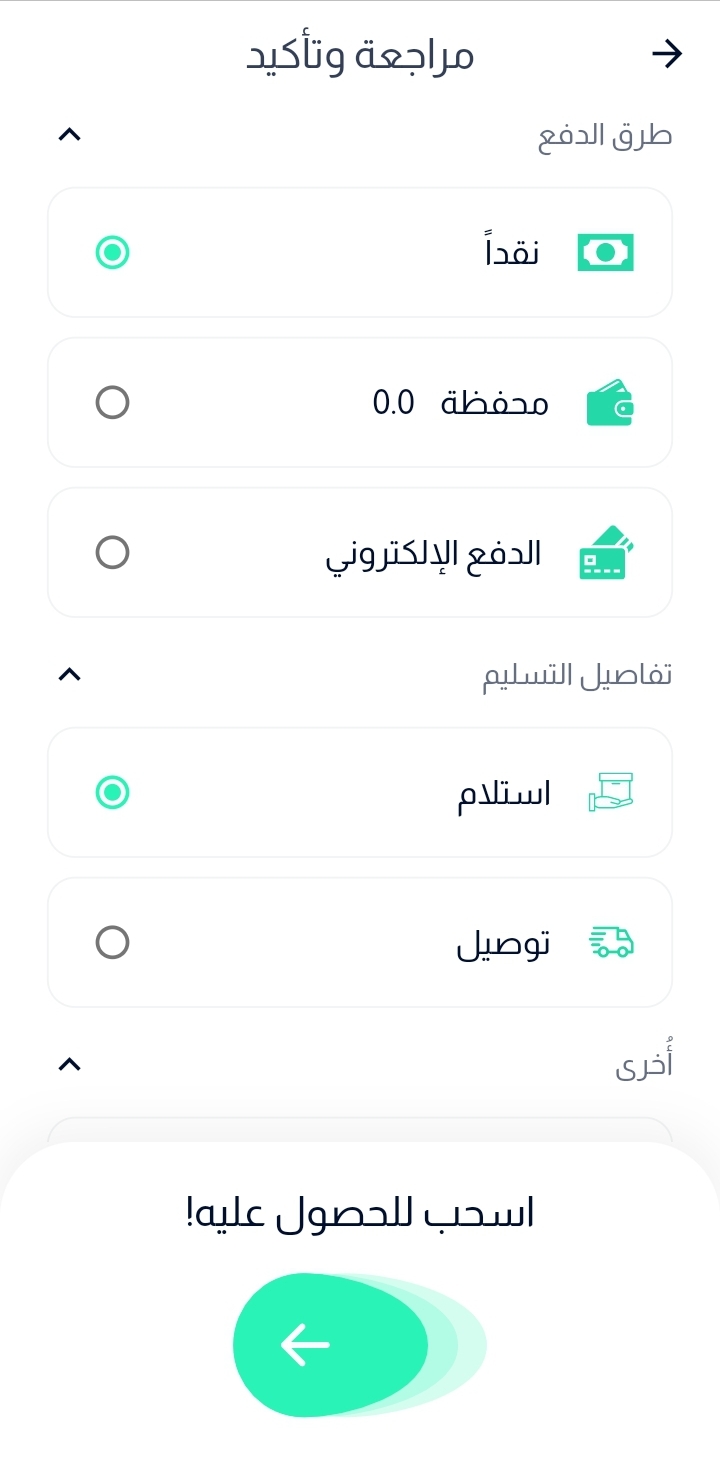Tap the white arrow on the swipe button
720x1466 pixels.
[x=306, y=1344]
